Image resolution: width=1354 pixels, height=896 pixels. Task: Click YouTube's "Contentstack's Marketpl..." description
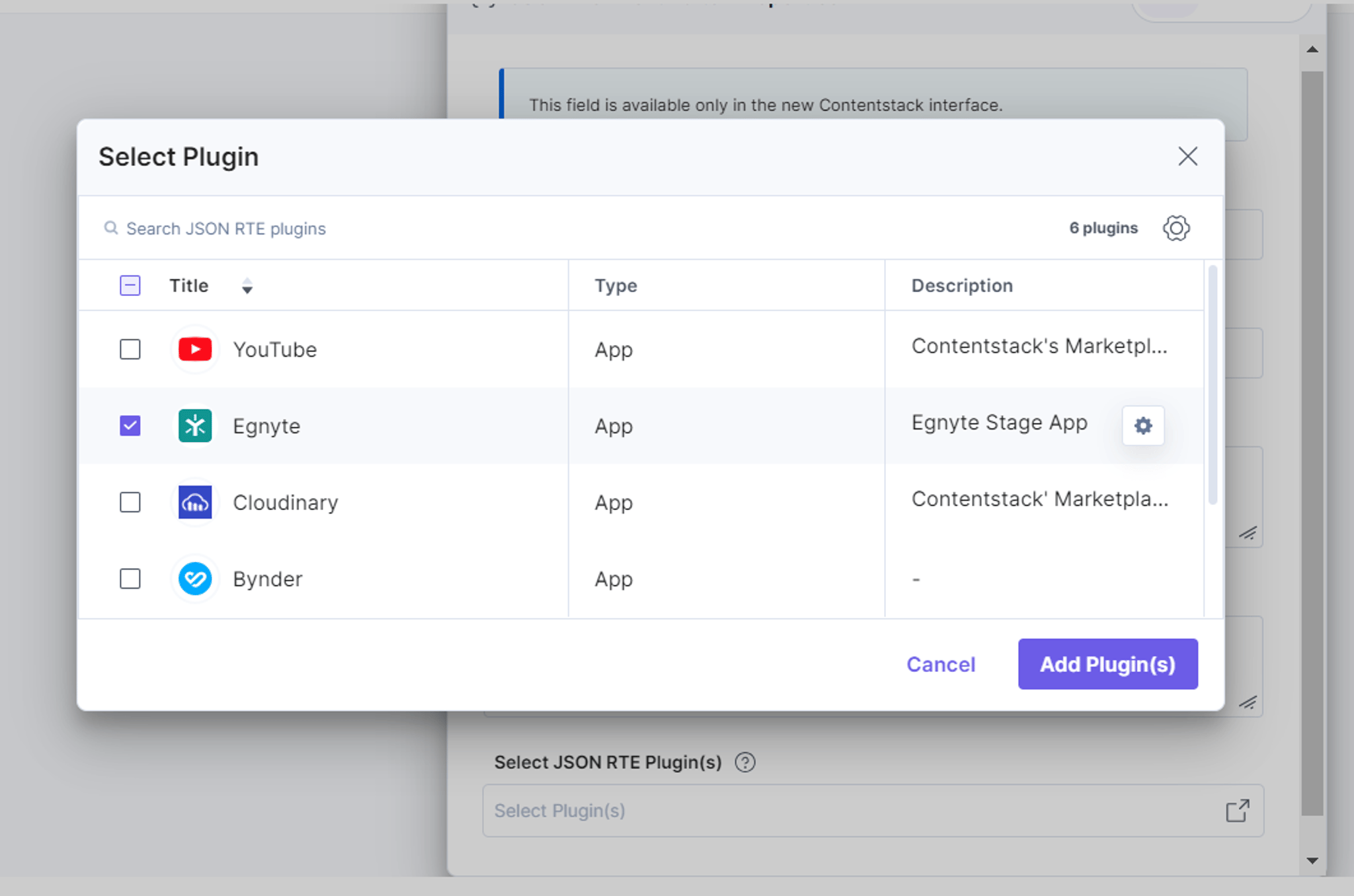(1039, 346)
